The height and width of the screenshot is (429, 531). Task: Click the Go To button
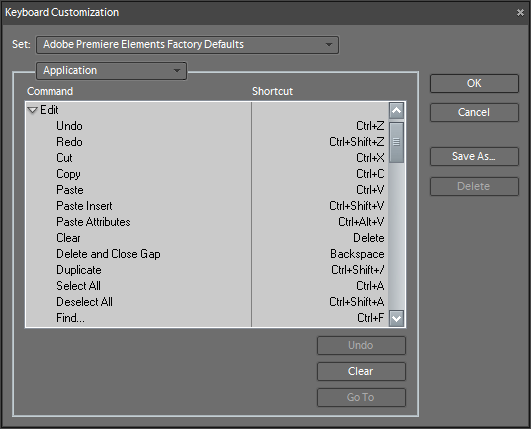[361, 397]
